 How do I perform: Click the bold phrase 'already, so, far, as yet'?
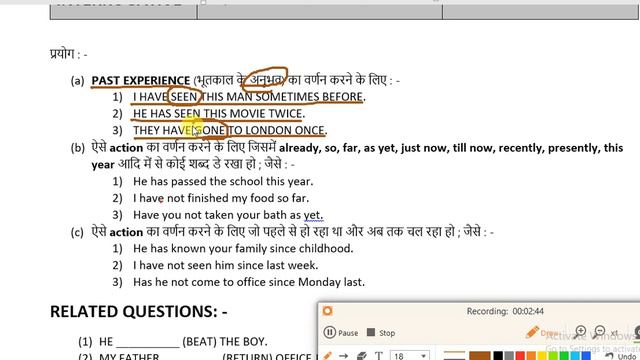(x=338, y=148)
